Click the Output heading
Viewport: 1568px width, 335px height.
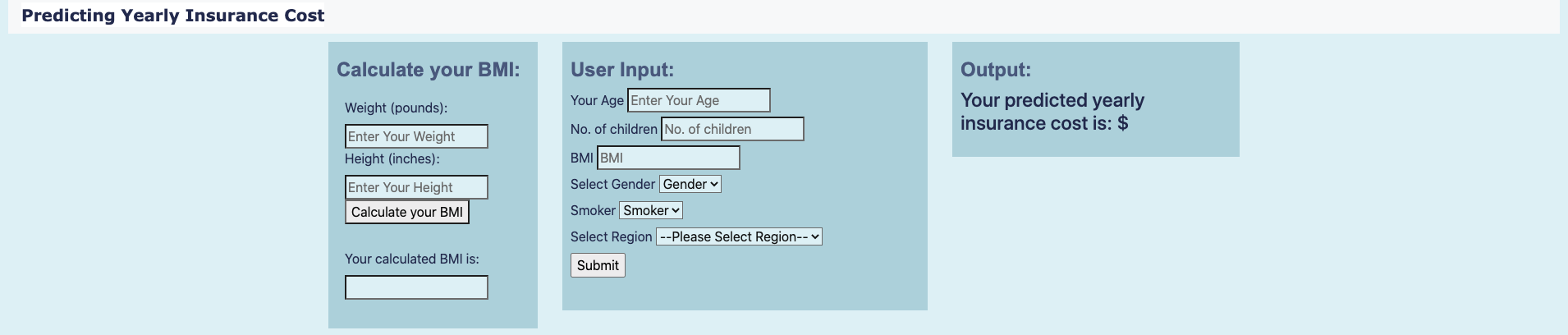[x=996, y=70]
